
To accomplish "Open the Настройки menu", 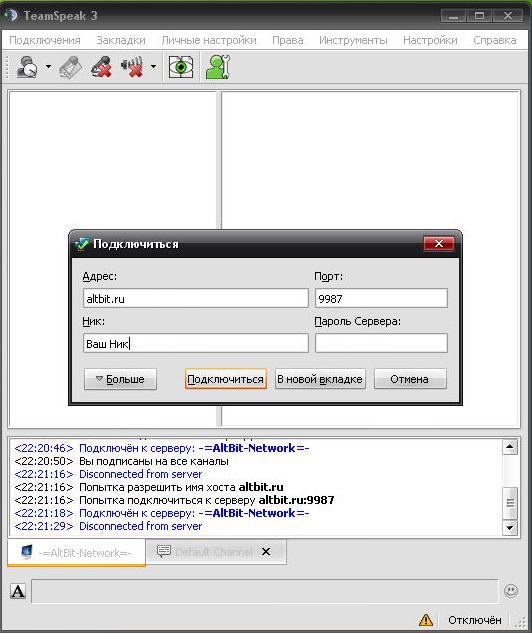I will click(430, 40).
